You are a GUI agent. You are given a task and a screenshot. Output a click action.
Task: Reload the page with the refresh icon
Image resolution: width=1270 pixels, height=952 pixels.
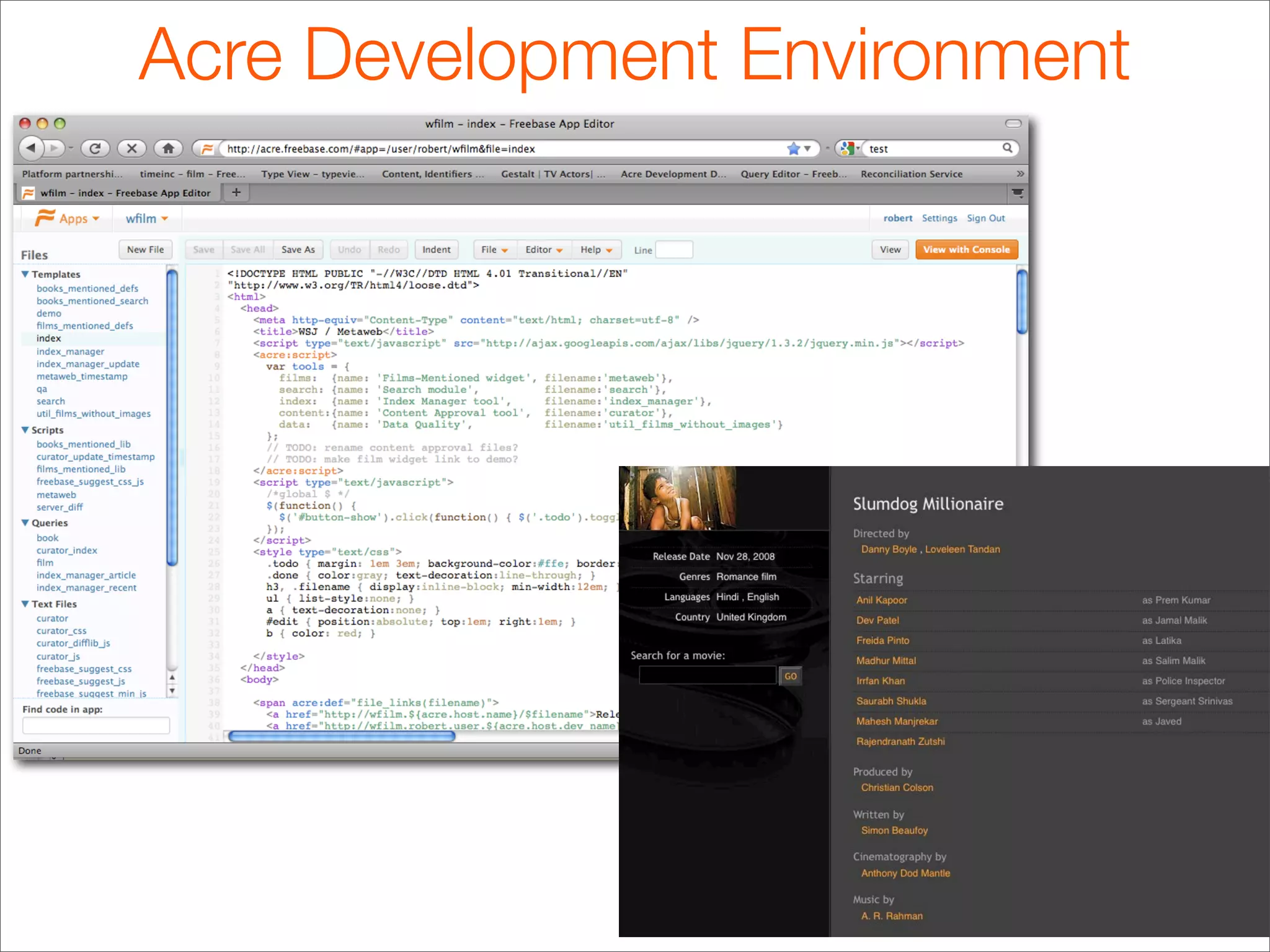[x=95, y=148]
